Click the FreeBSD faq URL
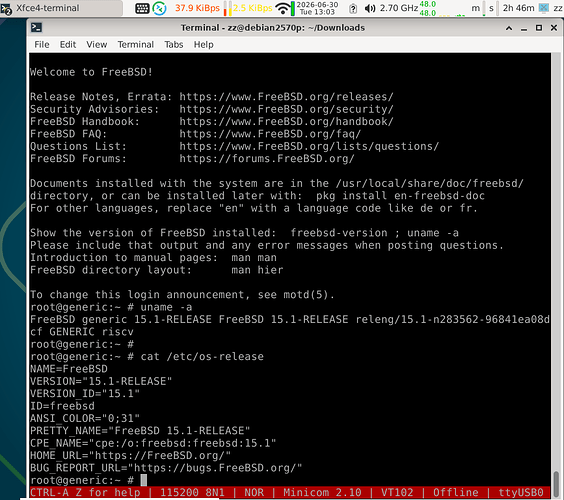This screenshot has height=500, width=564. tap(270, 134)
